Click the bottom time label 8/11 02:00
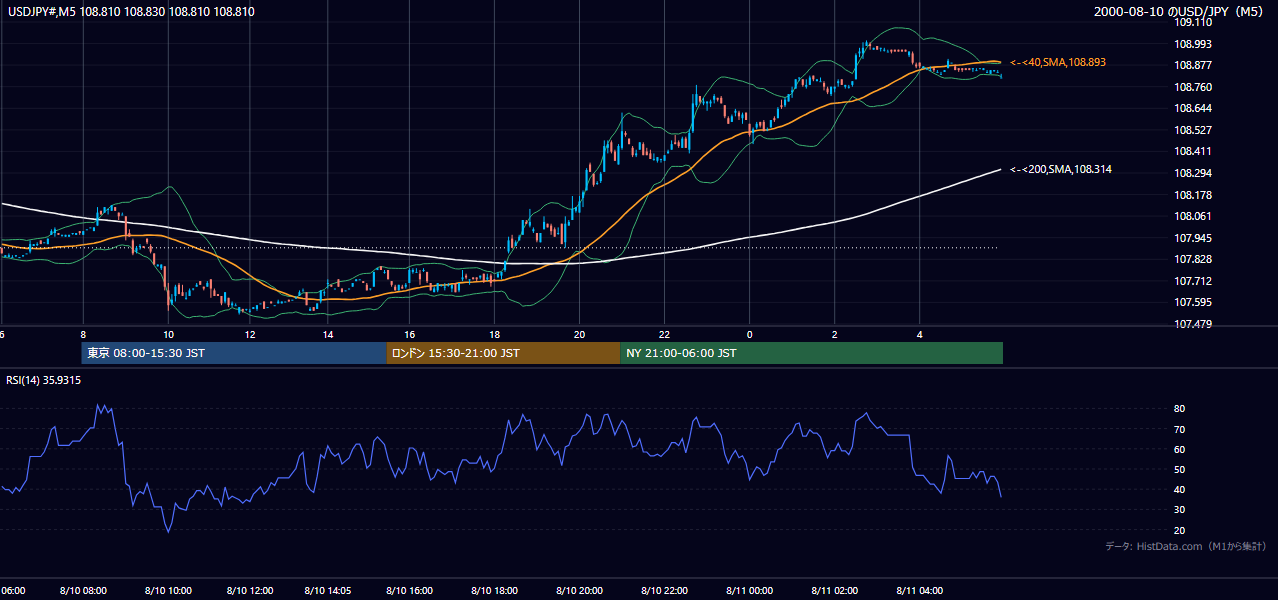1278x600 pixels. 834,590
